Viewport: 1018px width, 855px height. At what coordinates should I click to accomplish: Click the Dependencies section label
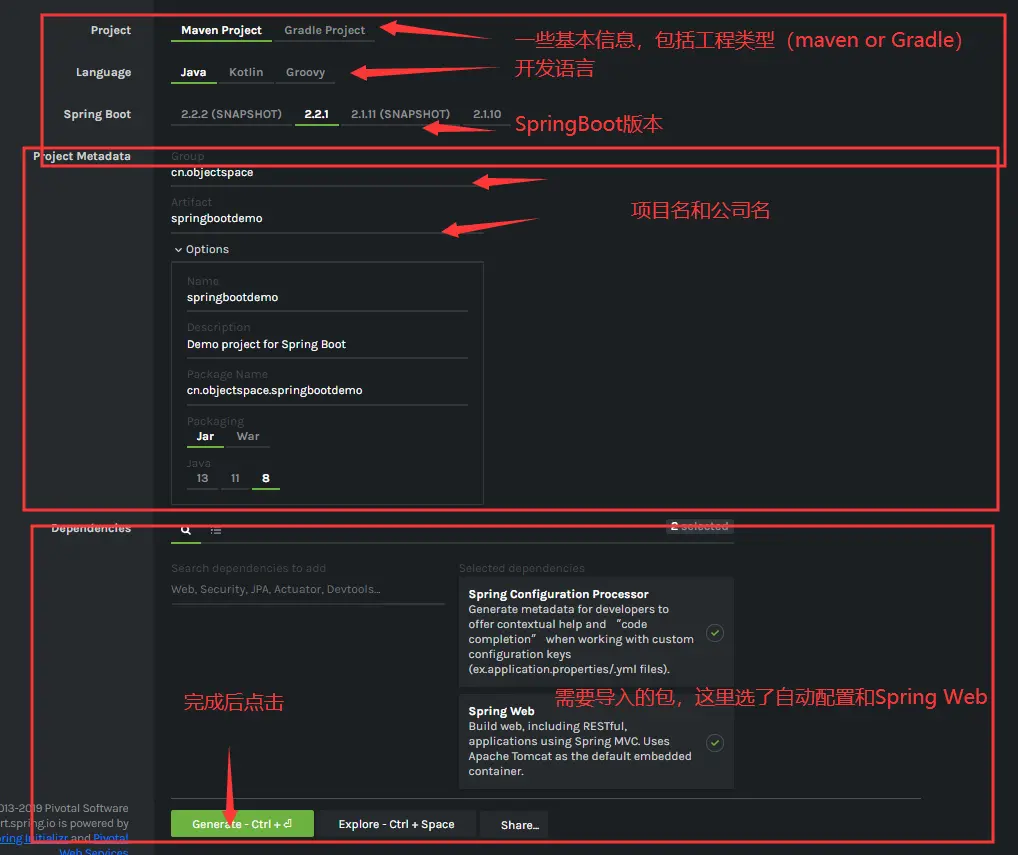click(x=91, y=528)
